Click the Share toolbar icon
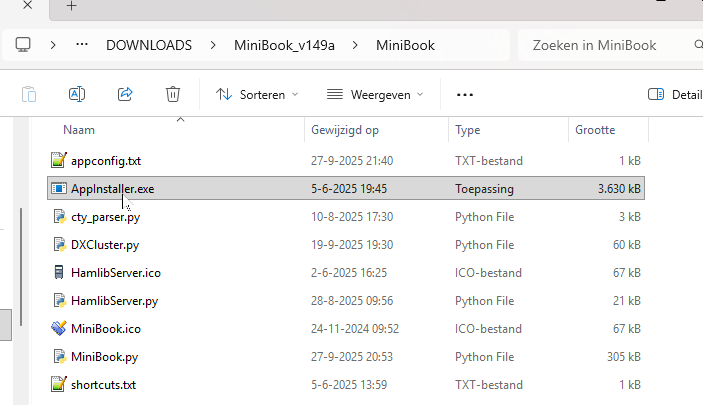This screenshot has height=405, width=703. 125,94
